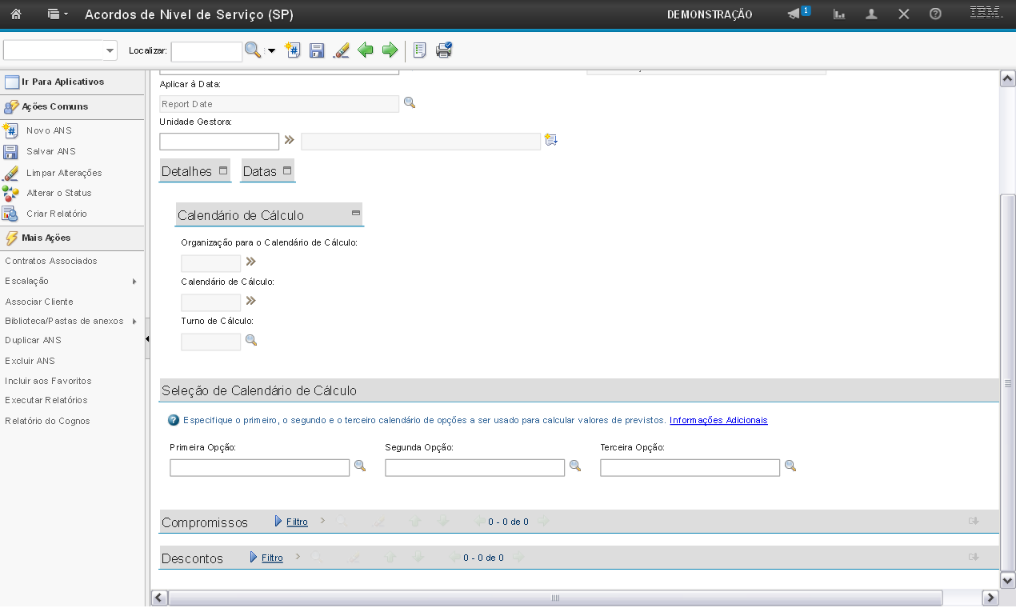Screen dimensions: 1016x607
Task: Click the Salvar ANS disk icon in toolbar
Action: [317, 50]
